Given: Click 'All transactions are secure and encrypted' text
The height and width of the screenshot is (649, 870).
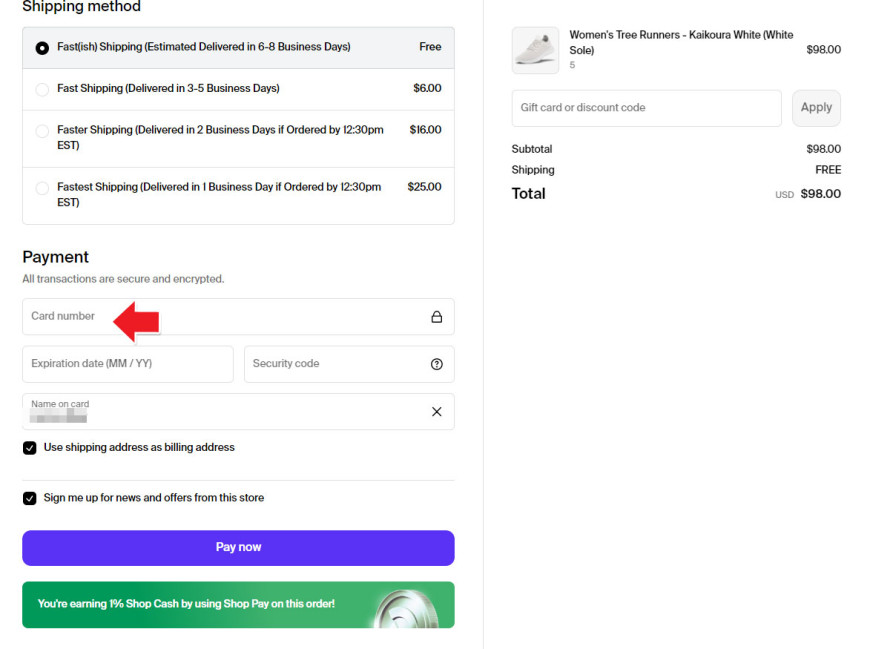Looking at the screenshot, I should (123, 279).
